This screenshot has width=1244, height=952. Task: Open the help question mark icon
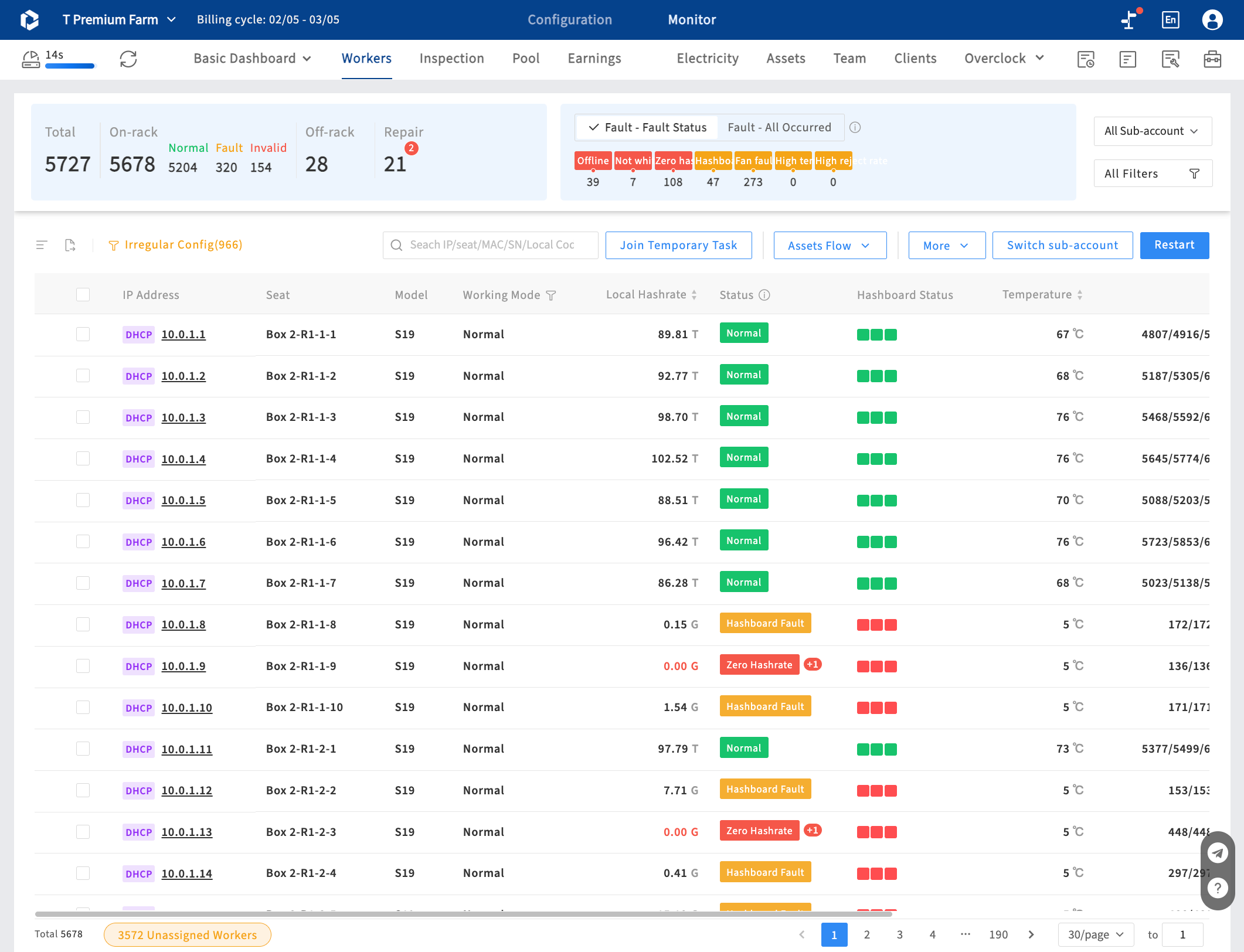tap(1218, 888)
